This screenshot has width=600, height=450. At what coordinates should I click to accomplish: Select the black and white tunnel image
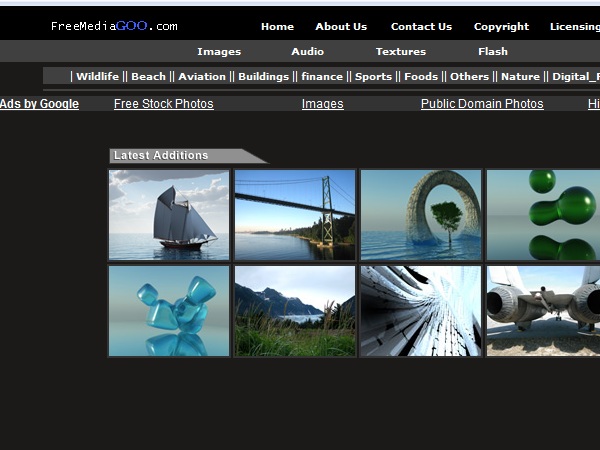[x=421, y=311]
